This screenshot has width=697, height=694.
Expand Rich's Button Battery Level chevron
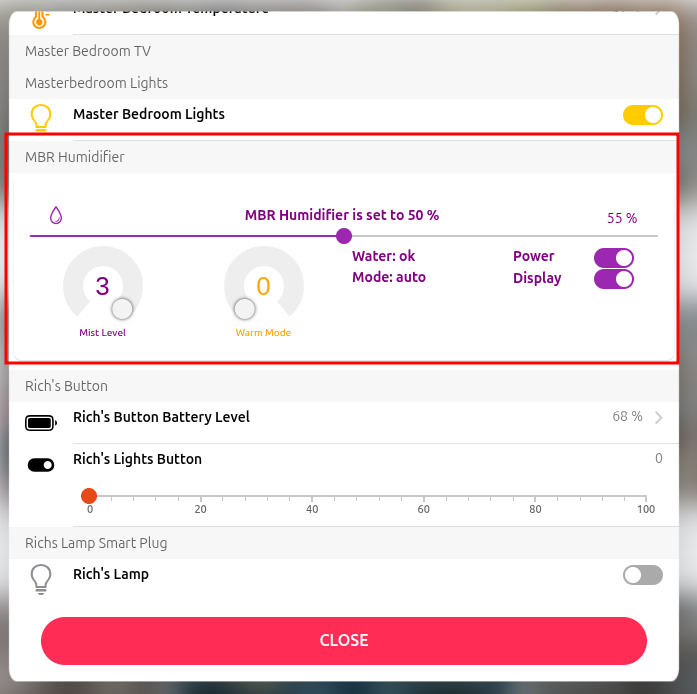tap(659, 418)
